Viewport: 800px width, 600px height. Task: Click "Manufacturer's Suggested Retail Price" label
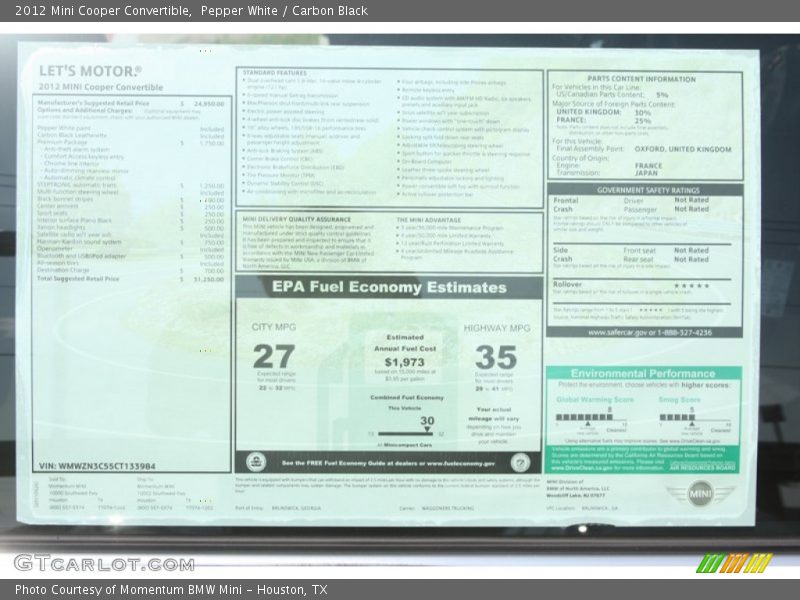(93, 103)
